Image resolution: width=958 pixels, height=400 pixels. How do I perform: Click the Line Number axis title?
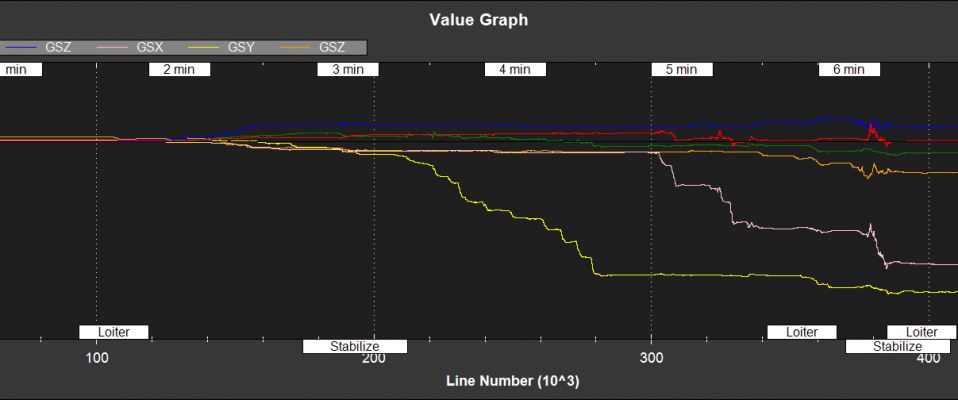pos(512,382)
